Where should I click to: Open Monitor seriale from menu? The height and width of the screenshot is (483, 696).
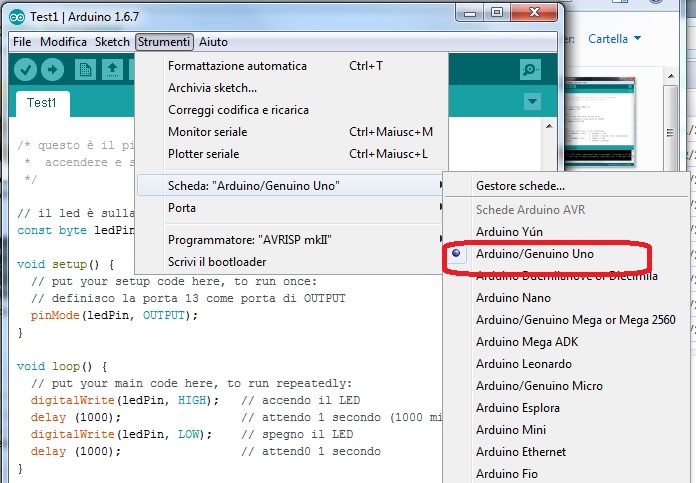[x=291, y=132]
